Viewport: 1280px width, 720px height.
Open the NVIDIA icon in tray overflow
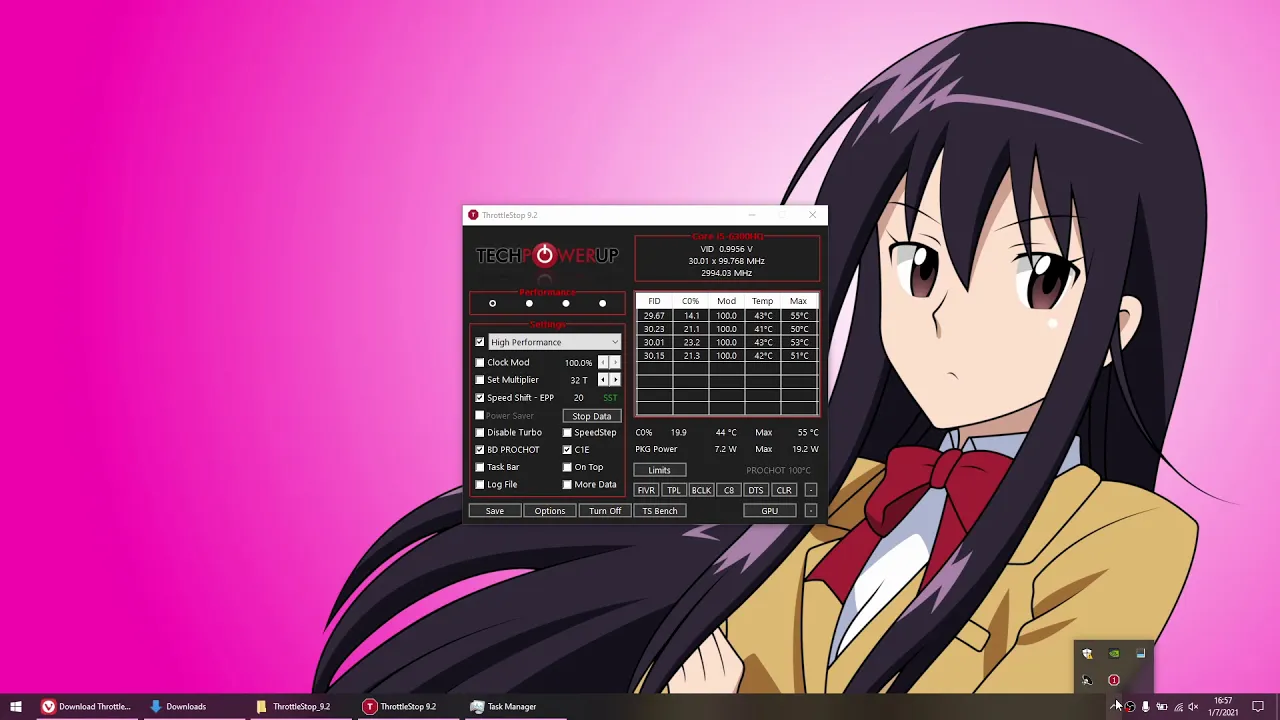pyautogui.click(x=1114, y=654)
